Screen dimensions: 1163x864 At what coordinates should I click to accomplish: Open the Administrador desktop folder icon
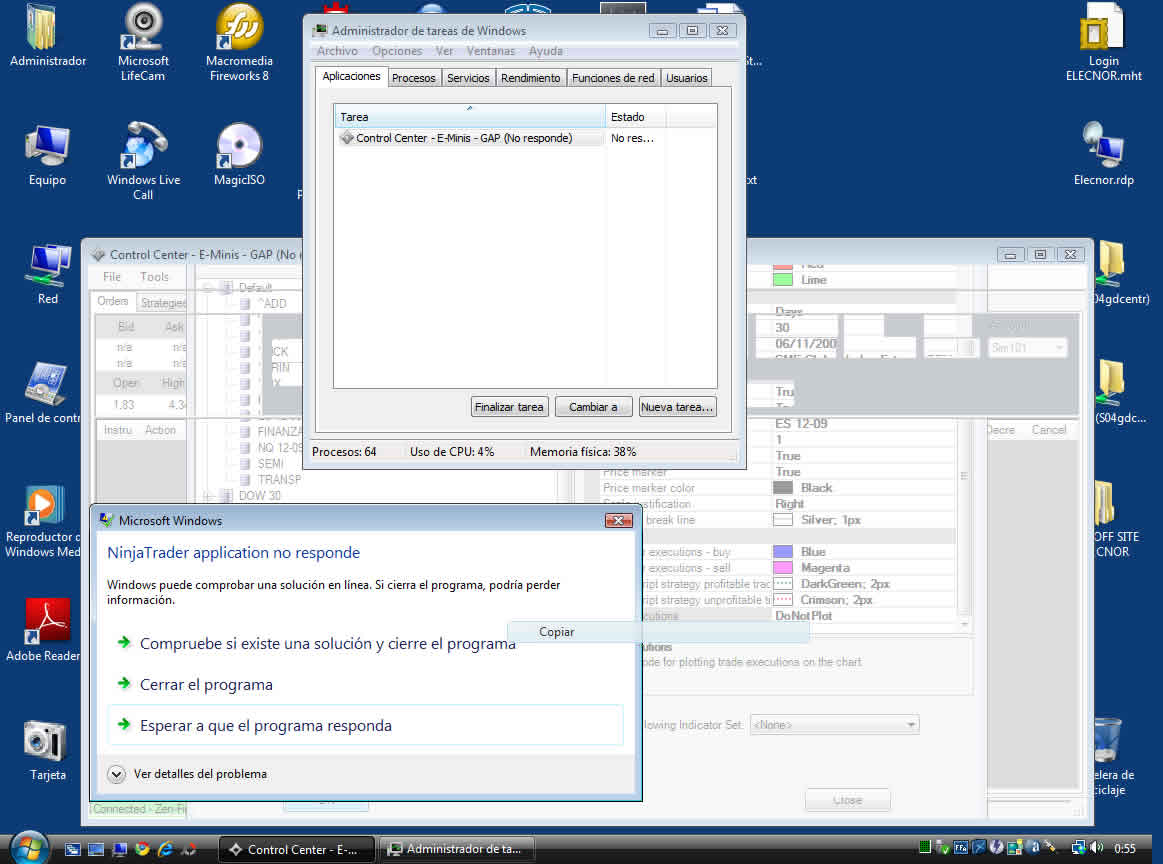(47, 36)
